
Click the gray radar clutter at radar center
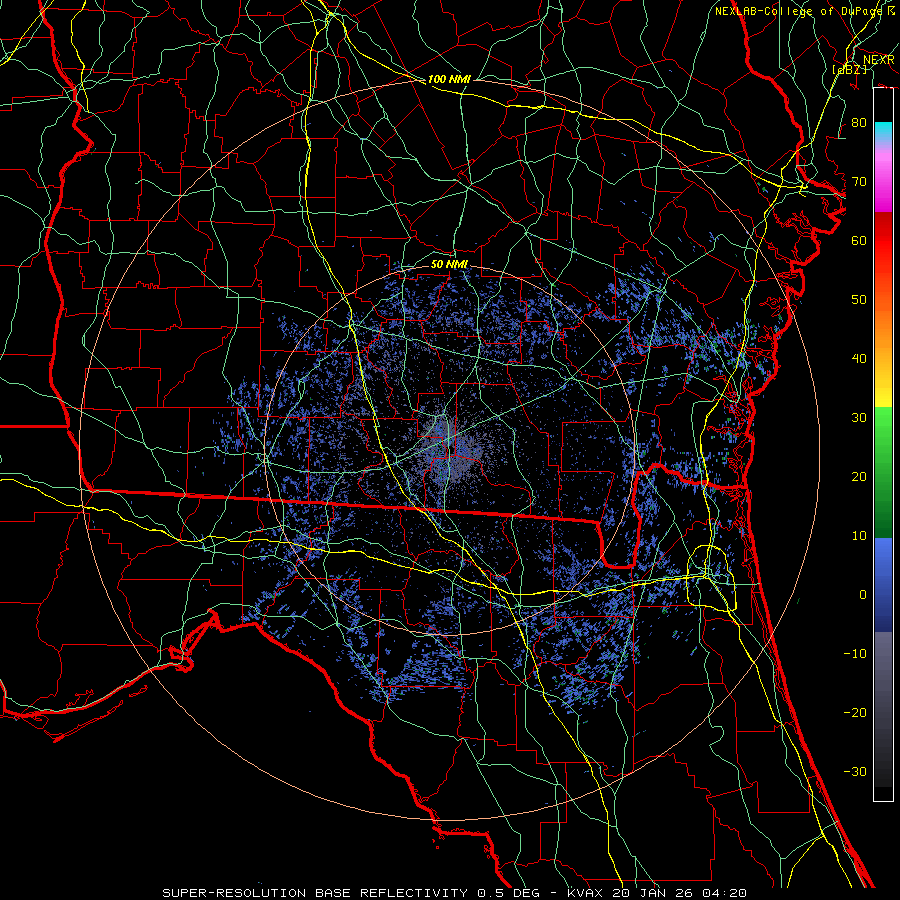pos(453,451)
